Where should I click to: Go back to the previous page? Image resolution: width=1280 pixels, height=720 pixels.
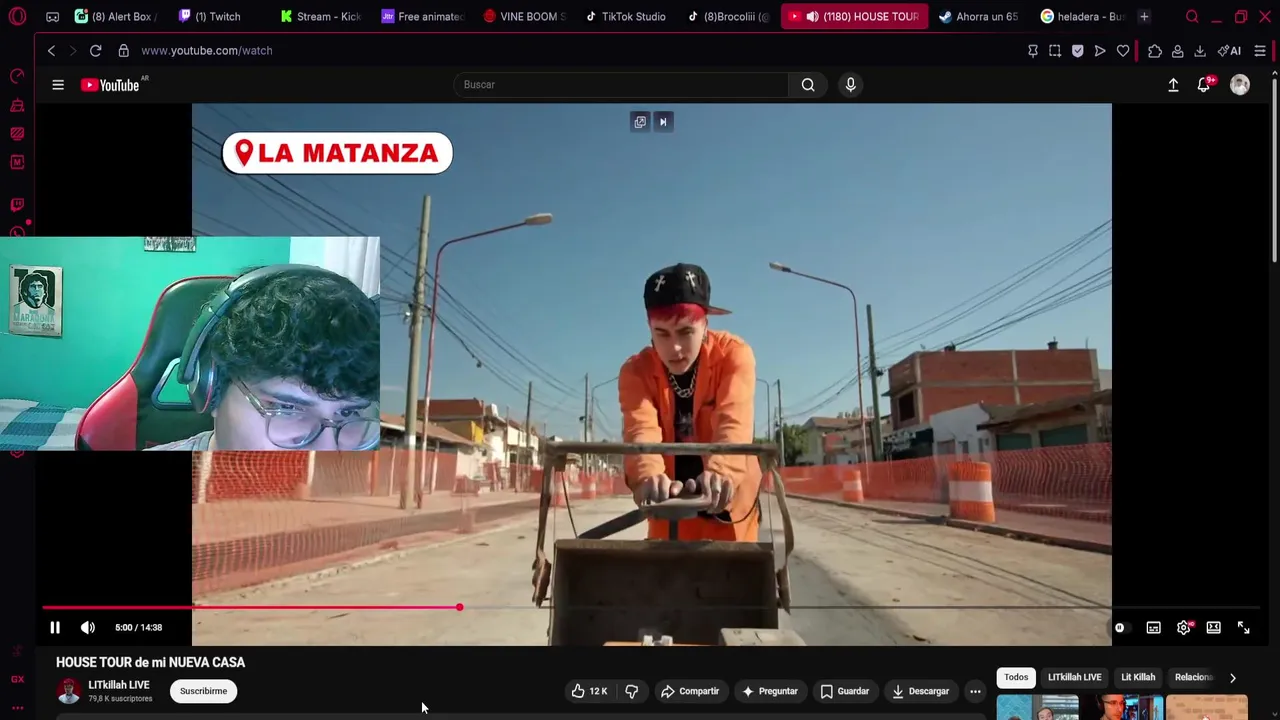51,50
